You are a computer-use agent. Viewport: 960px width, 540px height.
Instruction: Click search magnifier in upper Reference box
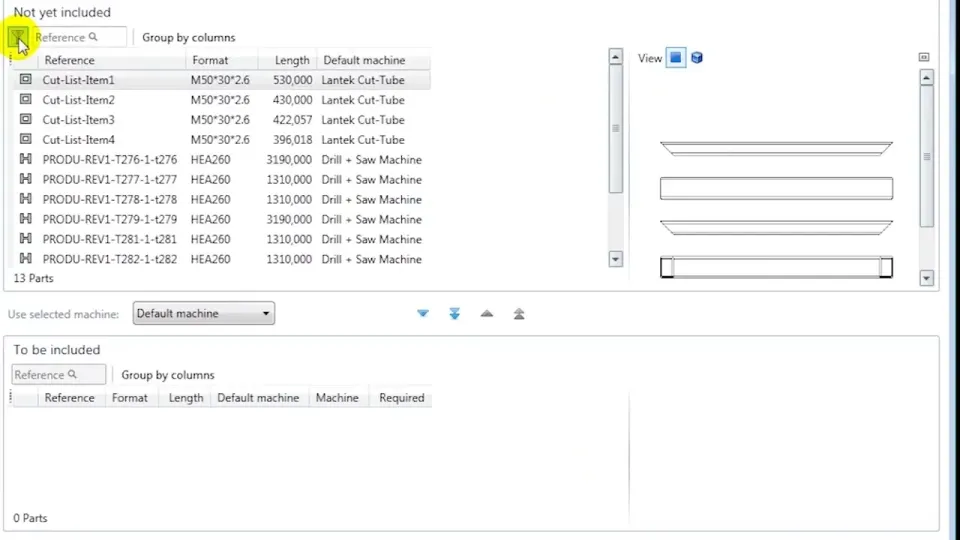pyautogui.click(x=93, y=37)
